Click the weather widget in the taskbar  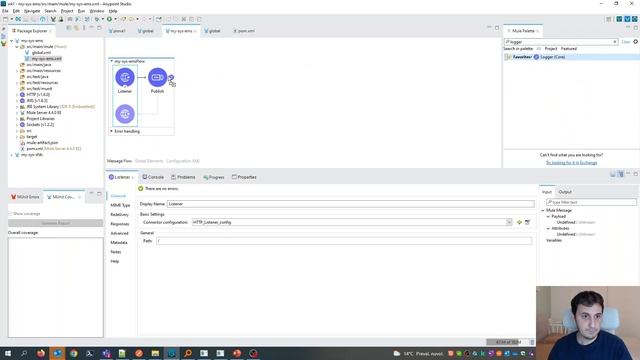click(x=418, y=353)
